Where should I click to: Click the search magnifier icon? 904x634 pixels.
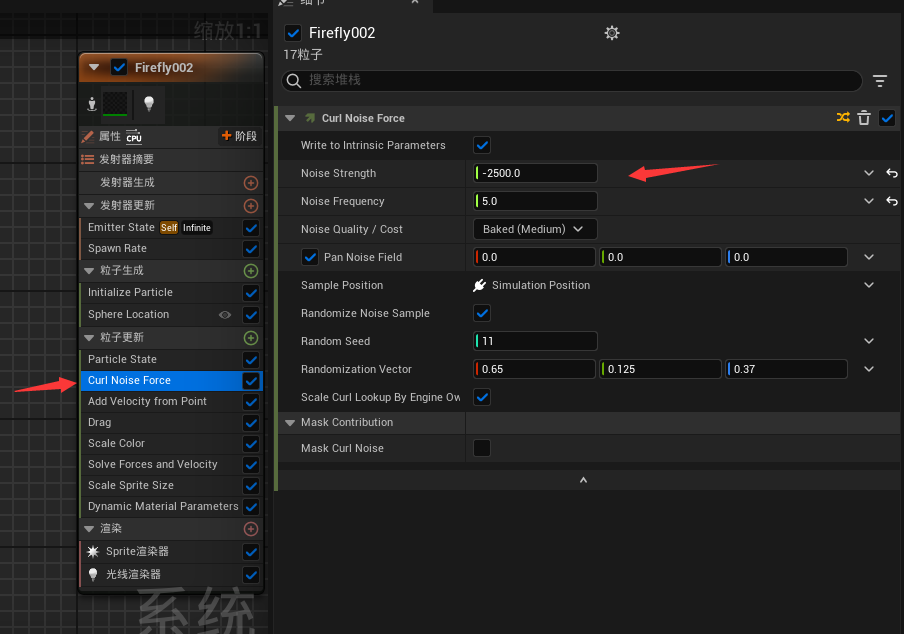click(x=294, y=81)
